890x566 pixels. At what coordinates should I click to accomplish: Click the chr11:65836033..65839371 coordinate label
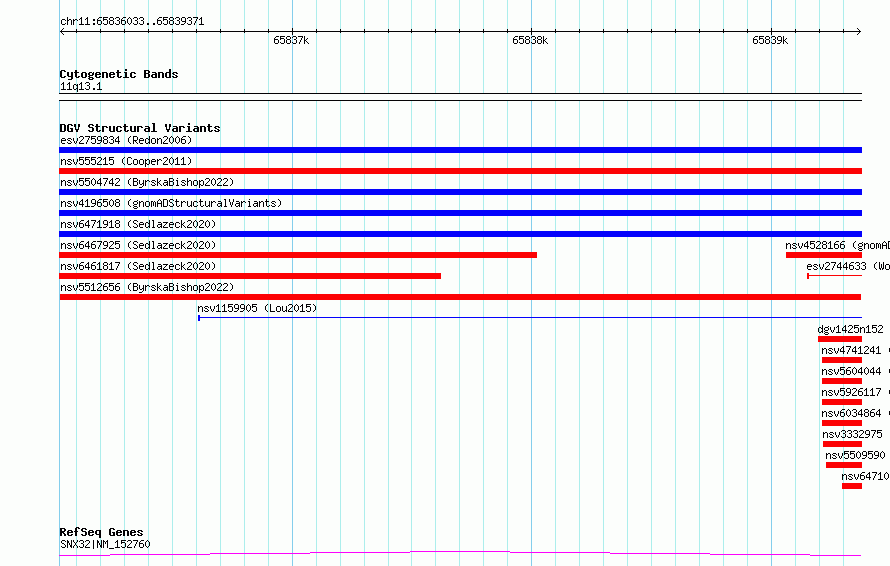132,21
